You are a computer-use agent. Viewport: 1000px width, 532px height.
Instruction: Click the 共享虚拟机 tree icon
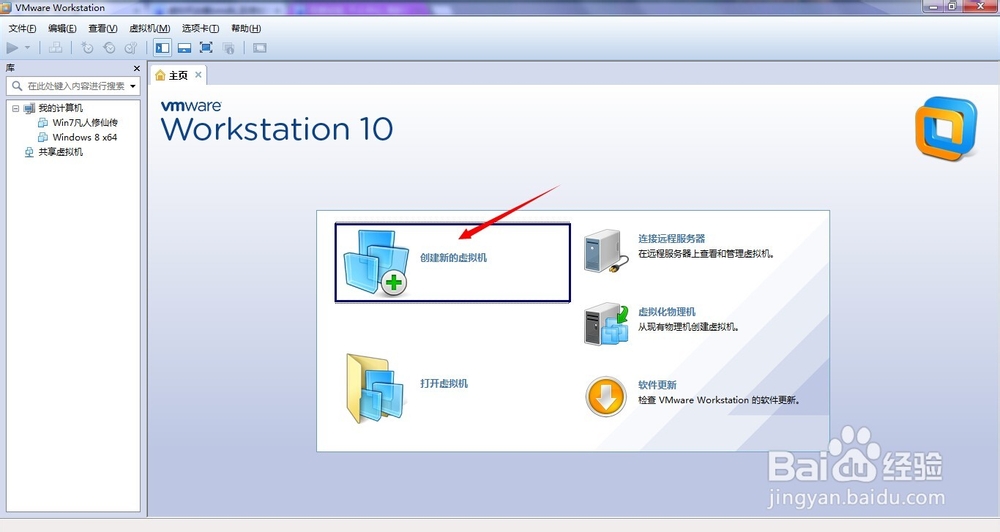[x=29, y=152]
